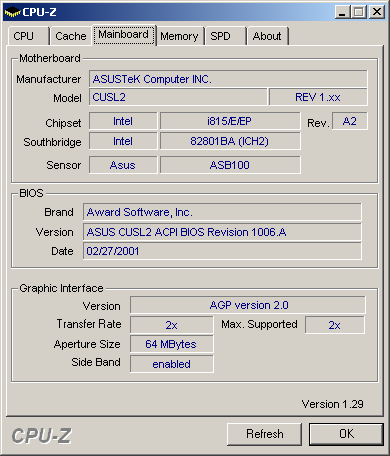Click the Asus sensor vendor field
Viewport: 390px width, 456px height.
coord(123,165)
